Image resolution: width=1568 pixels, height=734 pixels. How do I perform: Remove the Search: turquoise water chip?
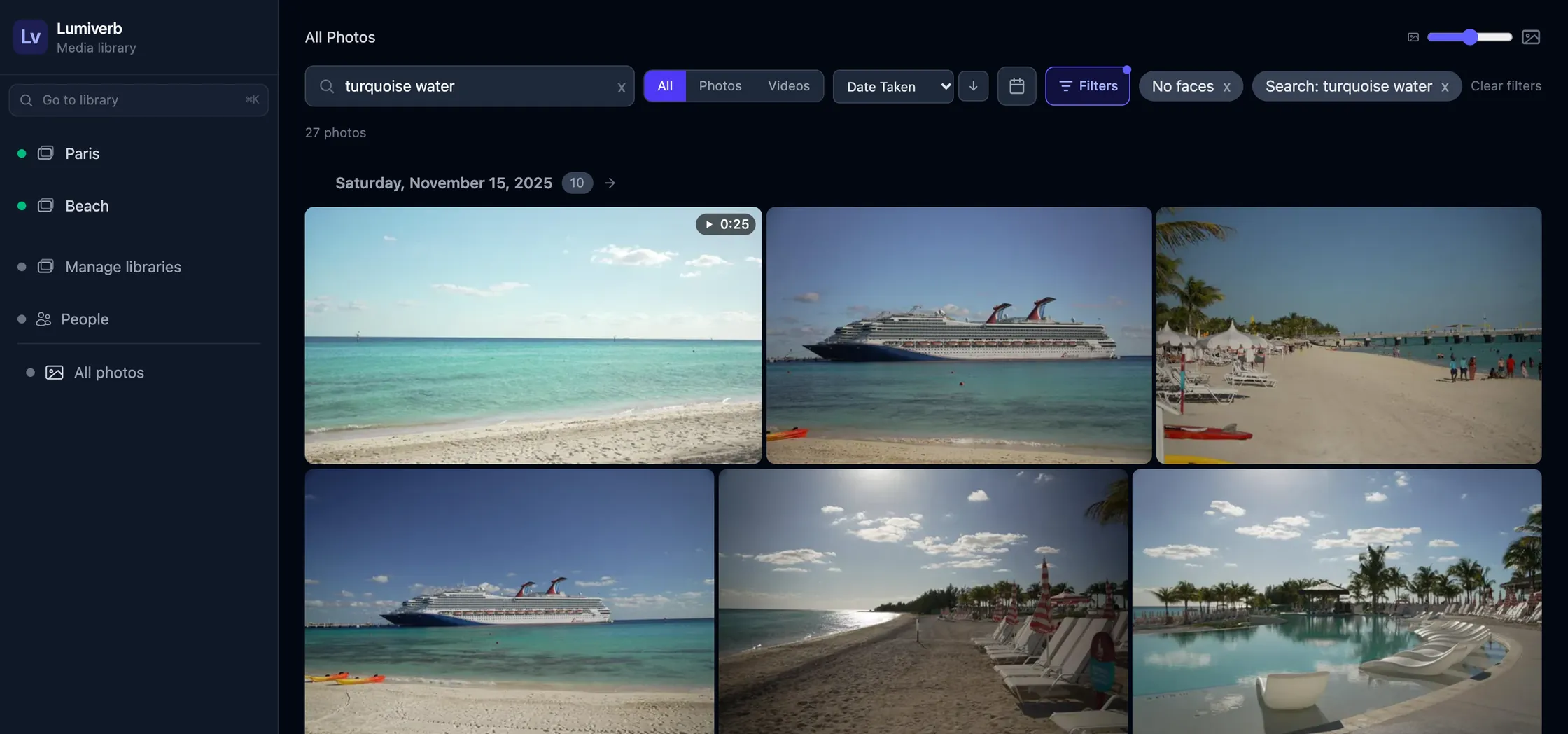[x=1445, y=88]
